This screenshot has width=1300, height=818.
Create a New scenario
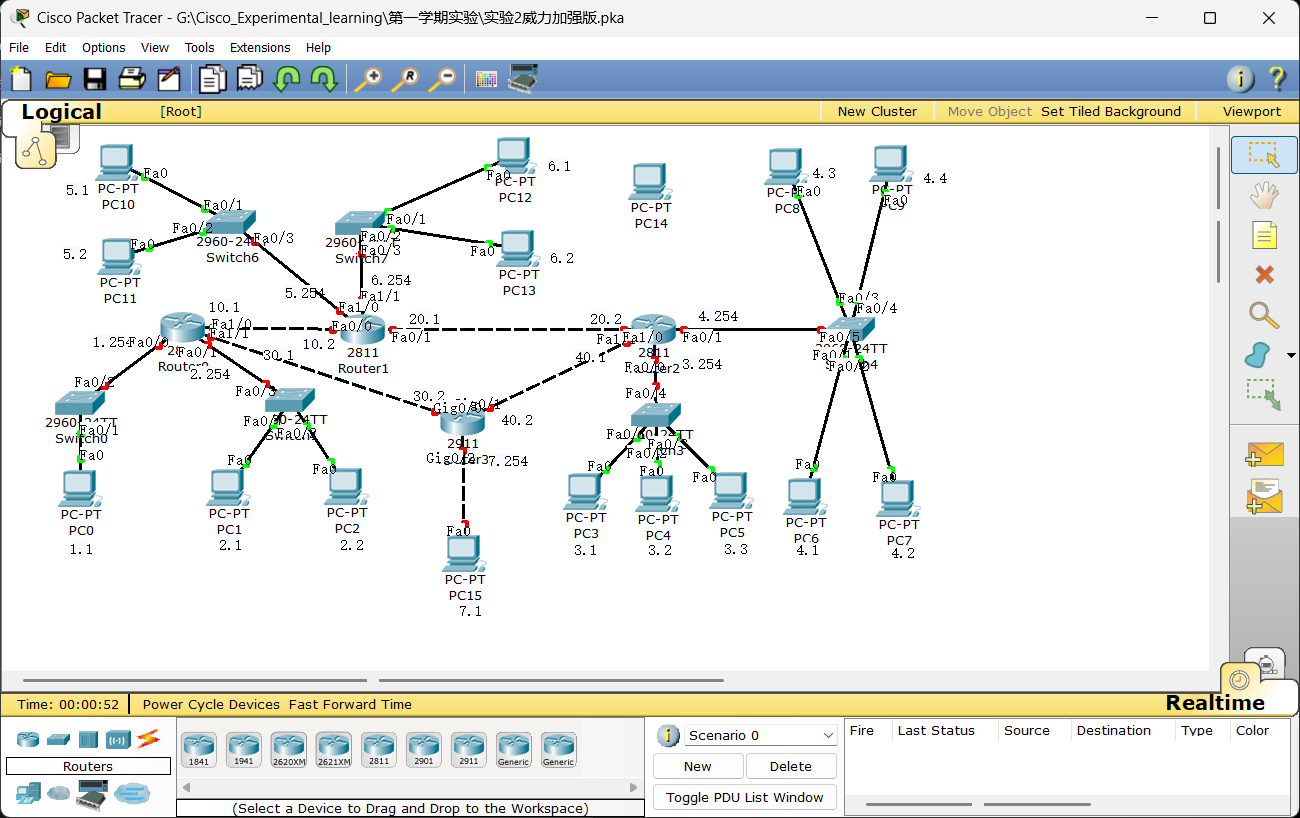point(698,766)
